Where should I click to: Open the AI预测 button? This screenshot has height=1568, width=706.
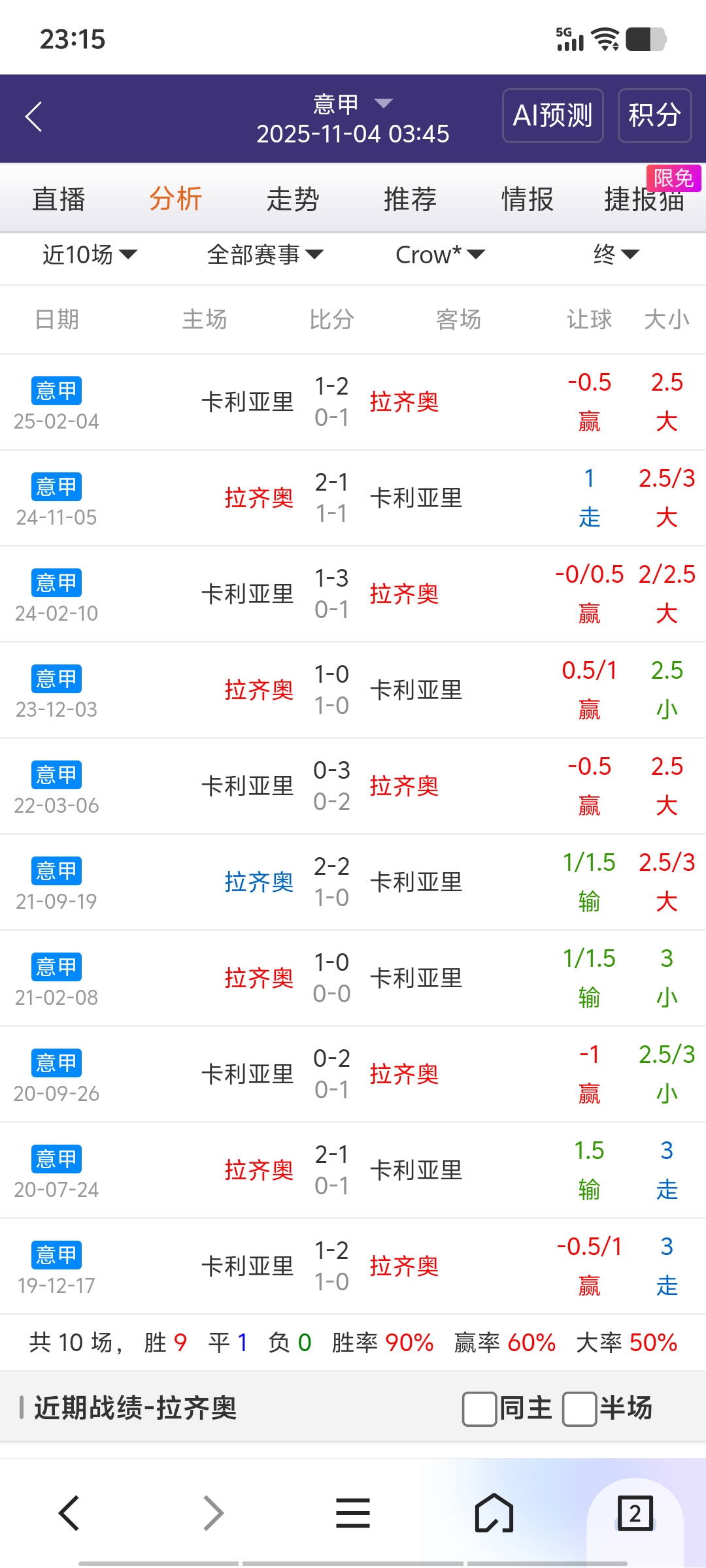[552, 116]
